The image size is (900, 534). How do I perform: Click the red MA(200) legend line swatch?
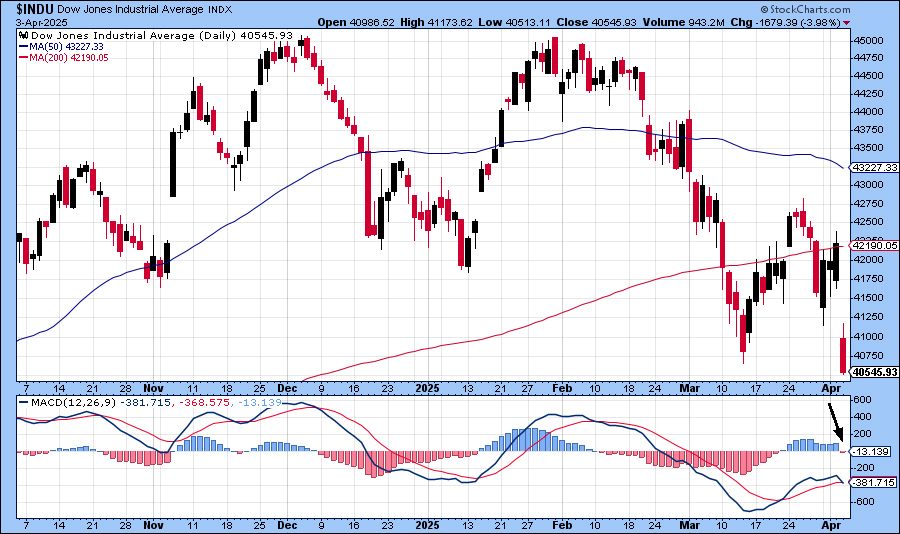tap(23, 57)
